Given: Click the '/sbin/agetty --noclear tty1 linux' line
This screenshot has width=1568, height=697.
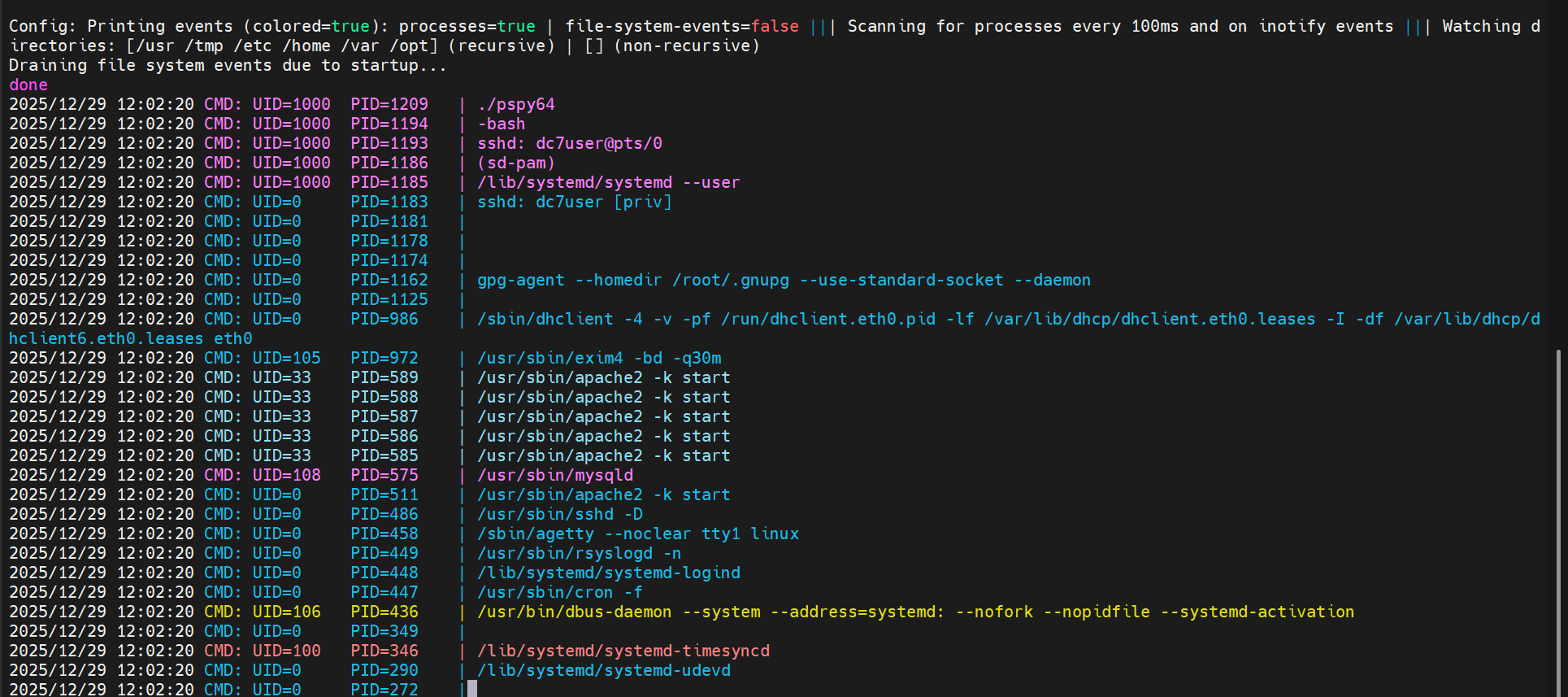Looking at the screenshot, I should [638, 534].
